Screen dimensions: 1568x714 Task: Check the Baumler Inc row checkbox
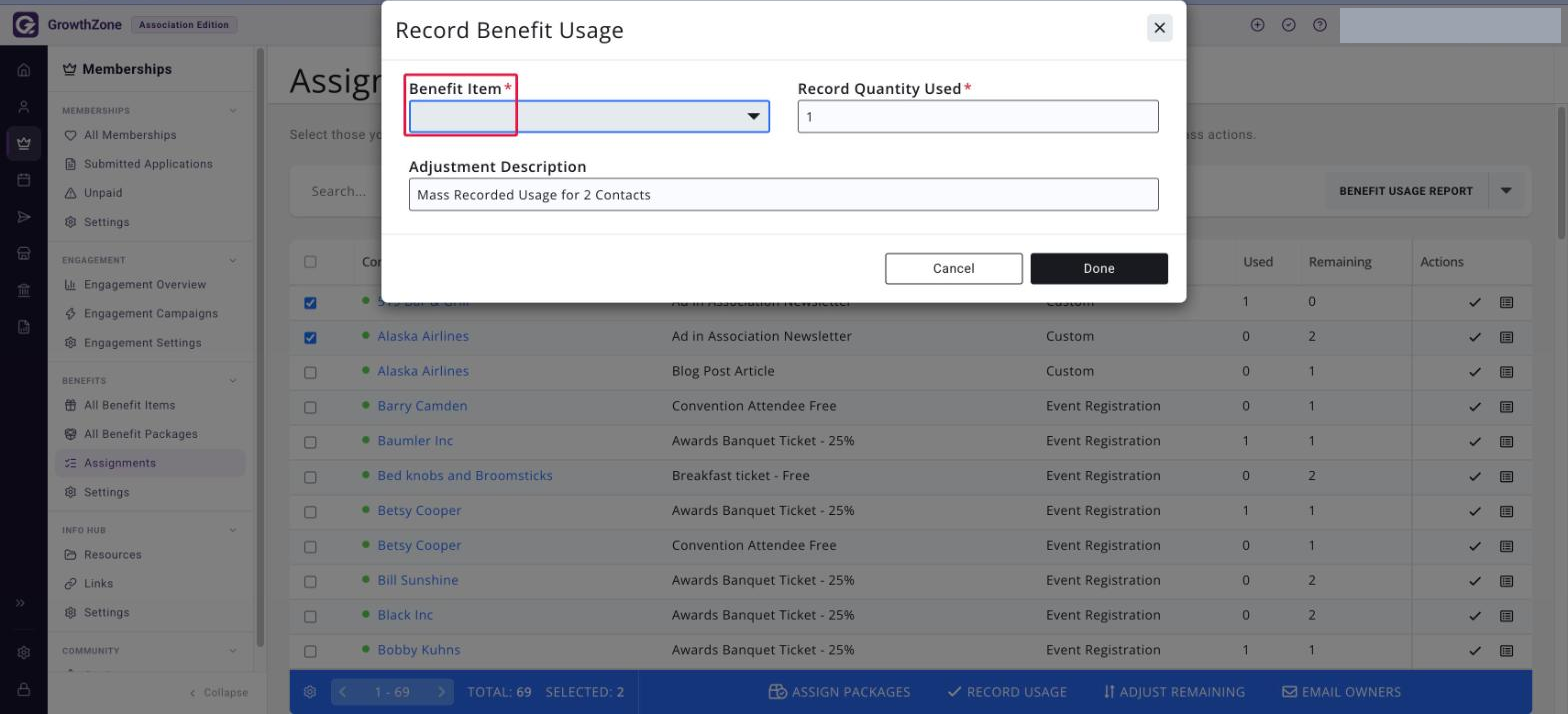click(310, 442)
